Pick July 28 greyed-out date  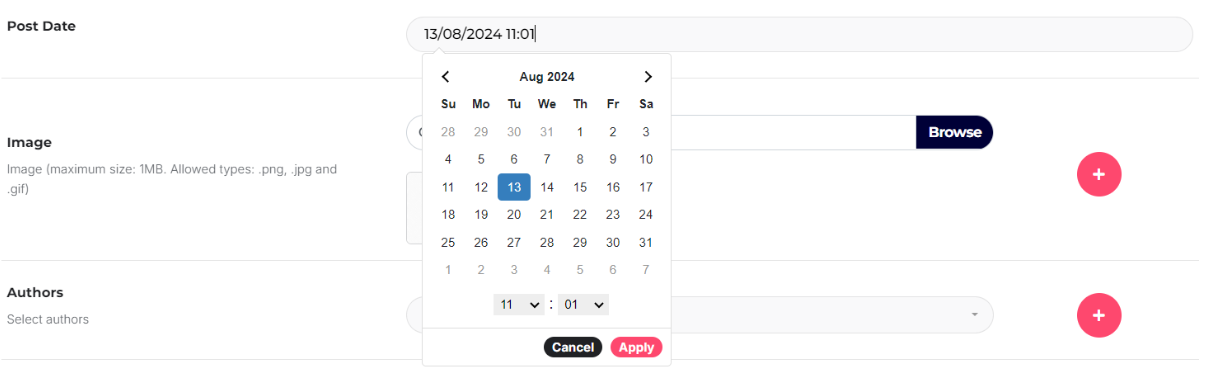448,131
